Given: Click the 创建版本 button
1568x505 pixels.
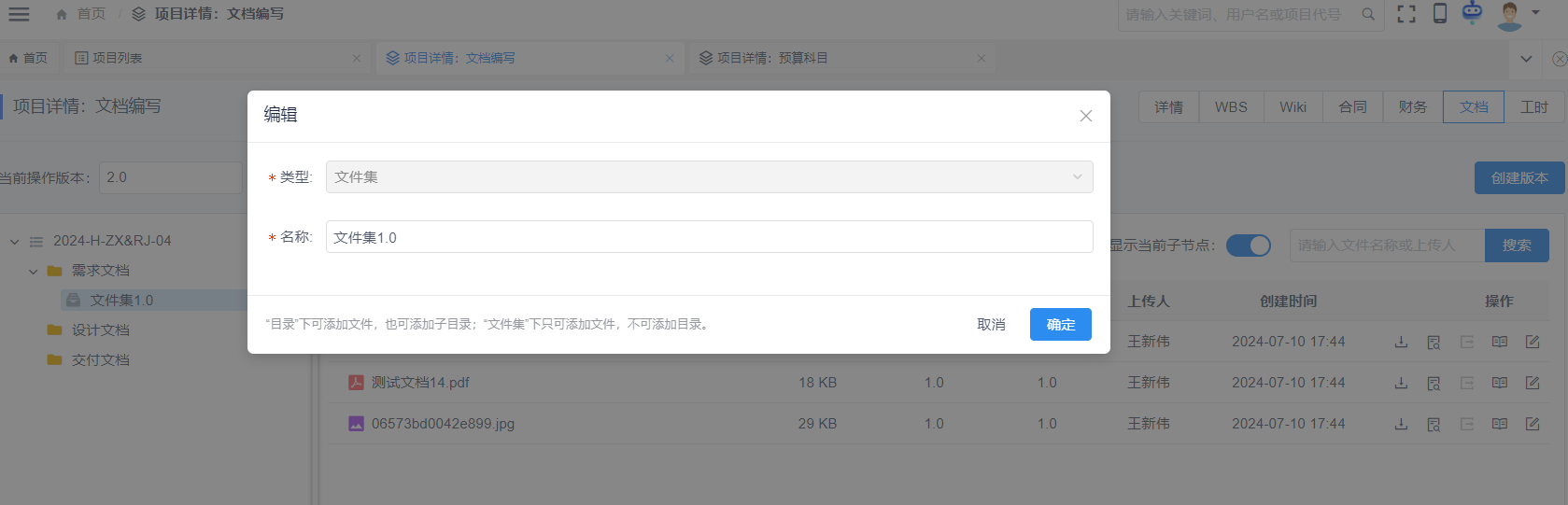Looking at the screenshot, I should (x=1519, y=177).
